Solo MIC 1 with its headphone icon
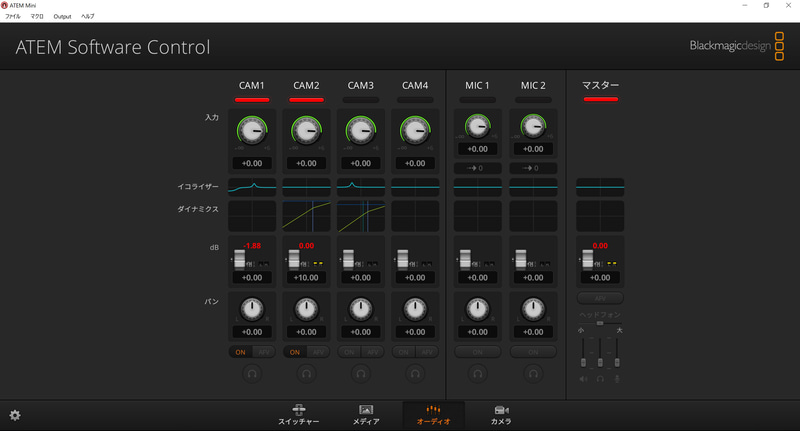The image size is (800, 431). [478, 373]
